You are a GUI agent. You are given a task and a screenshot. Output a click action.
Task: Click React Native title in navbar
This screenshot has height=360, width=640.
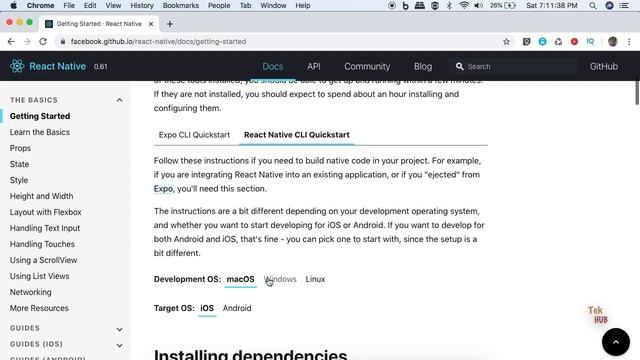point(58,66)
